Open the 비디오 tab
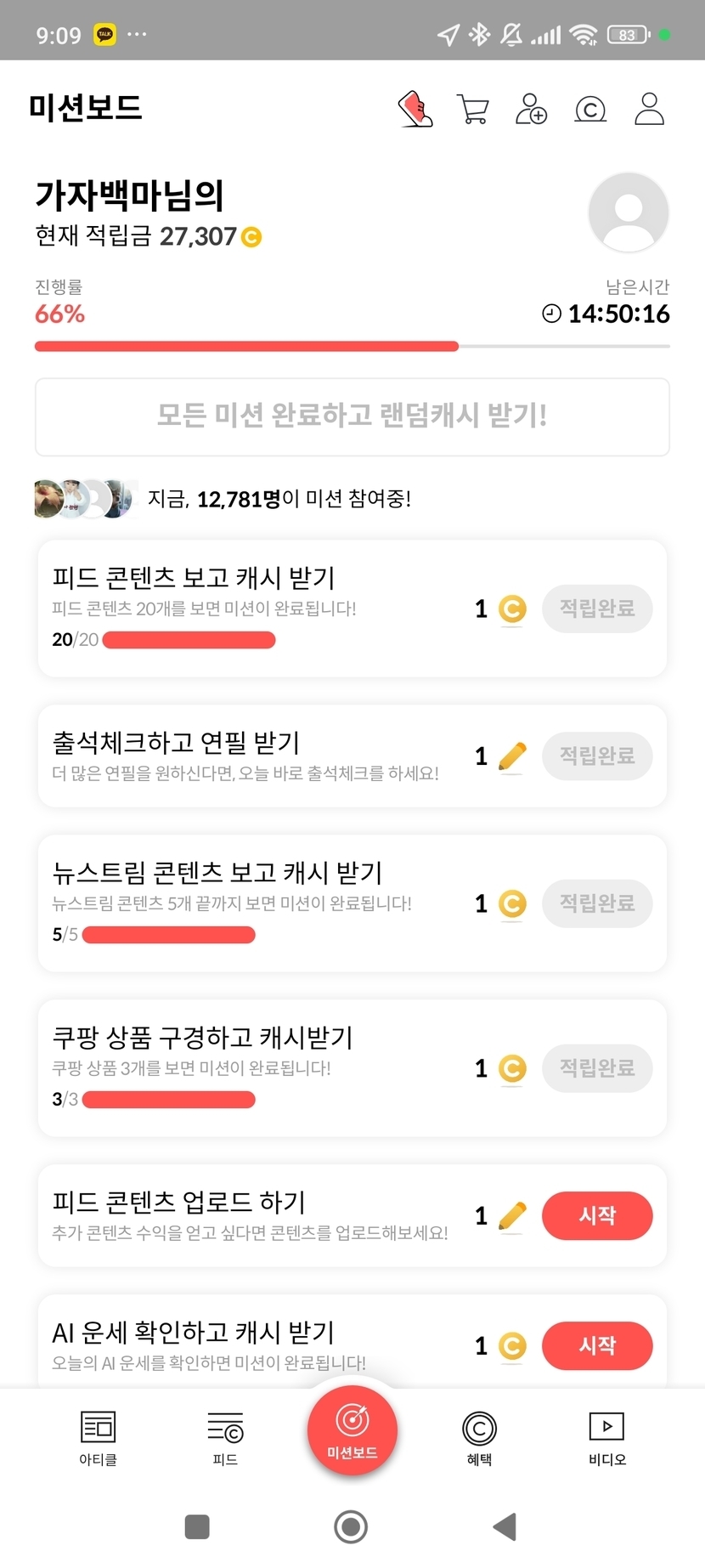This screenshot has height=1568, width=705. (x=606, y=1438)
